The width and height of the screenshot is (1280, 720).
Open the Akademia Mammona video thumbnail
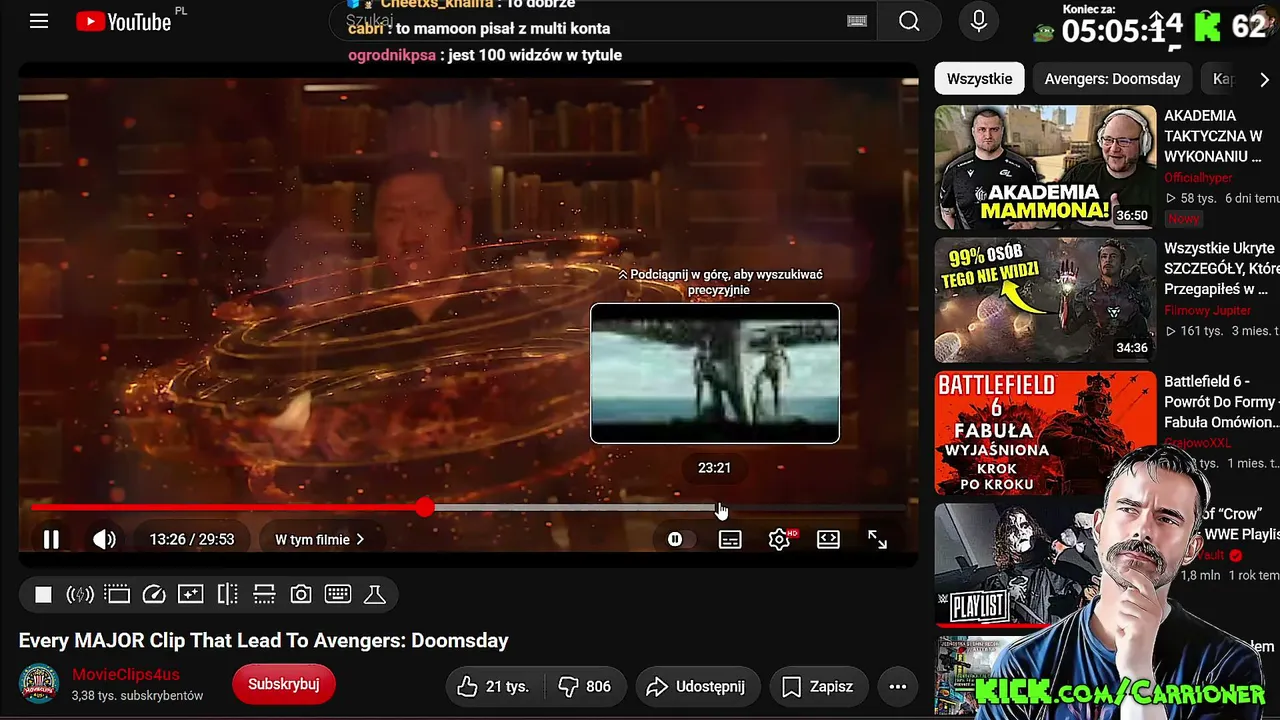tap(1045, 167)
